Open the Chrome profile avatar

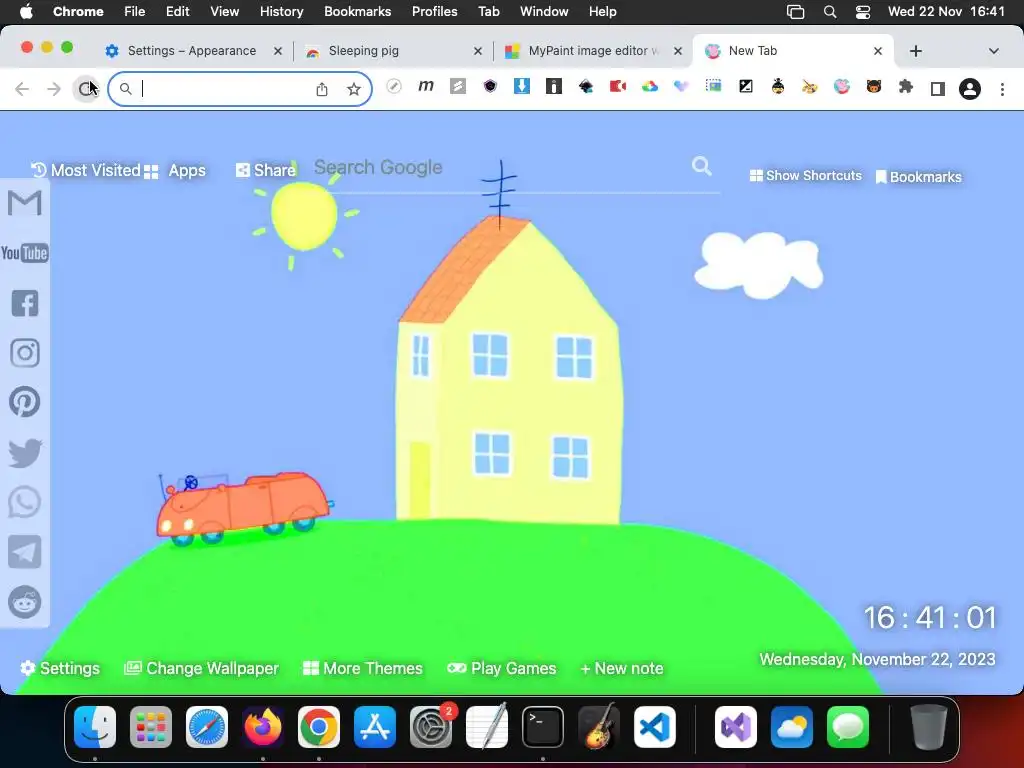[x=970, y=88]
